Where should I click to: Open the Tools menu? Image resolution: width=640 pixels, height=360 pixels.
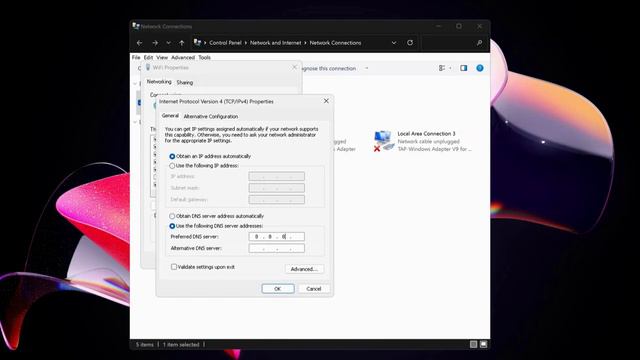click(204, 58)
